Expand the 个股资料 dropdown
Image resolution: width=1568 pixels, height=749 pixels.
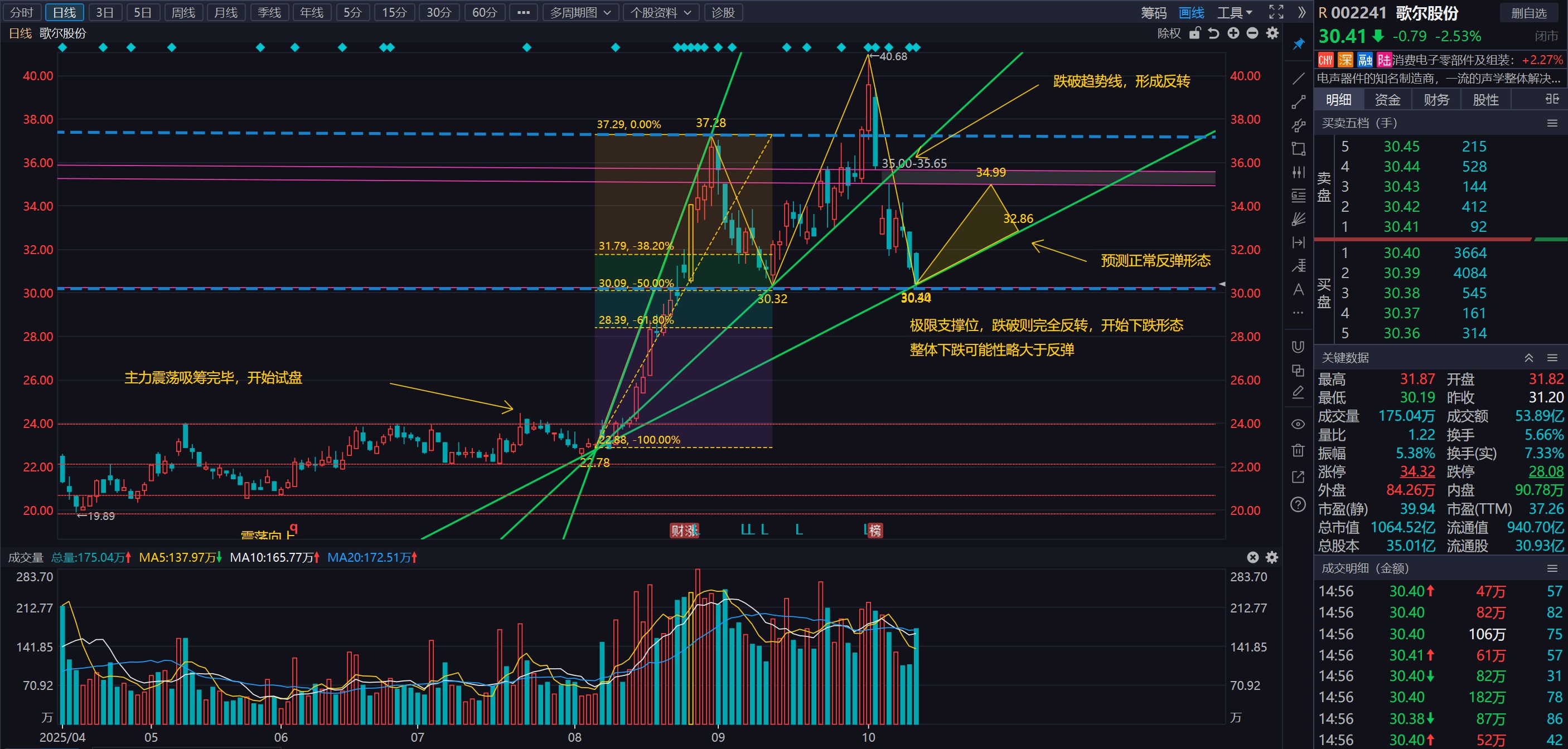tap(660, 12)
